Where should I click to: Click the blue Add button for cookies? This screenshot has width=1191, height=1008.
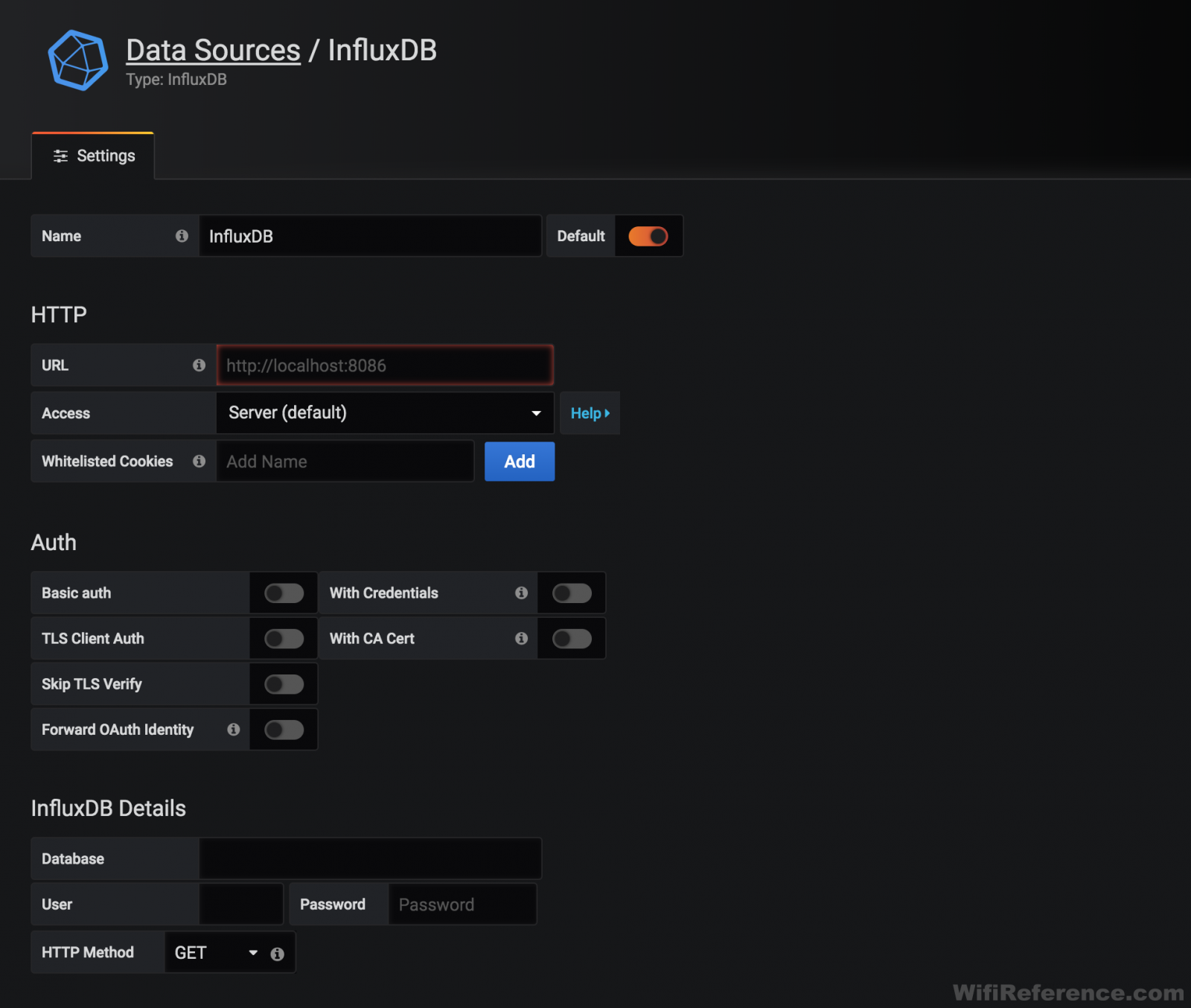tap(520, 462)
